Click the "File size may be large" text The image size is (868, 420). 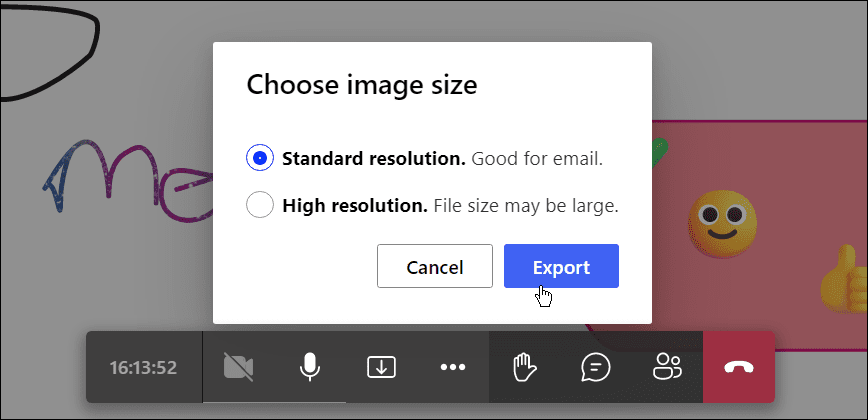tap(526, 206)
